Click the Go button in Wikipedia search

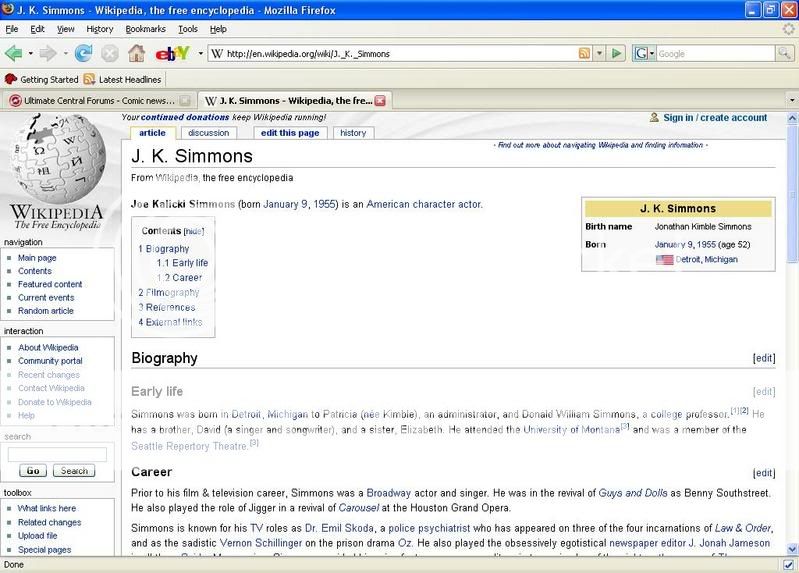point(33,471)
